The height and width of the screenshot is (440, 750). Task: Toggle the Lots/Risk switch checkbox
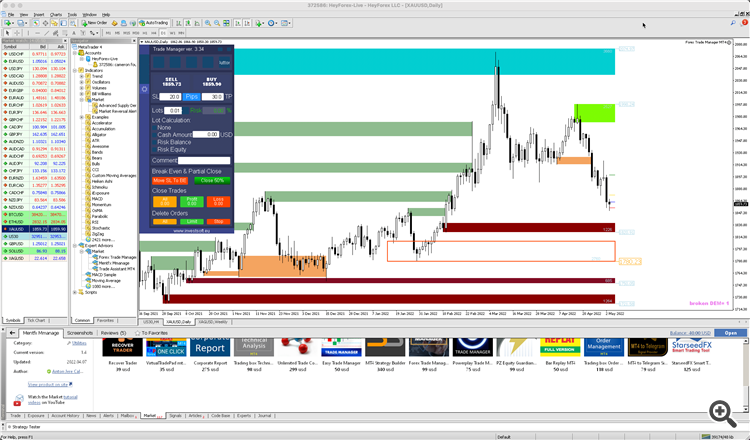click(186, 110)
